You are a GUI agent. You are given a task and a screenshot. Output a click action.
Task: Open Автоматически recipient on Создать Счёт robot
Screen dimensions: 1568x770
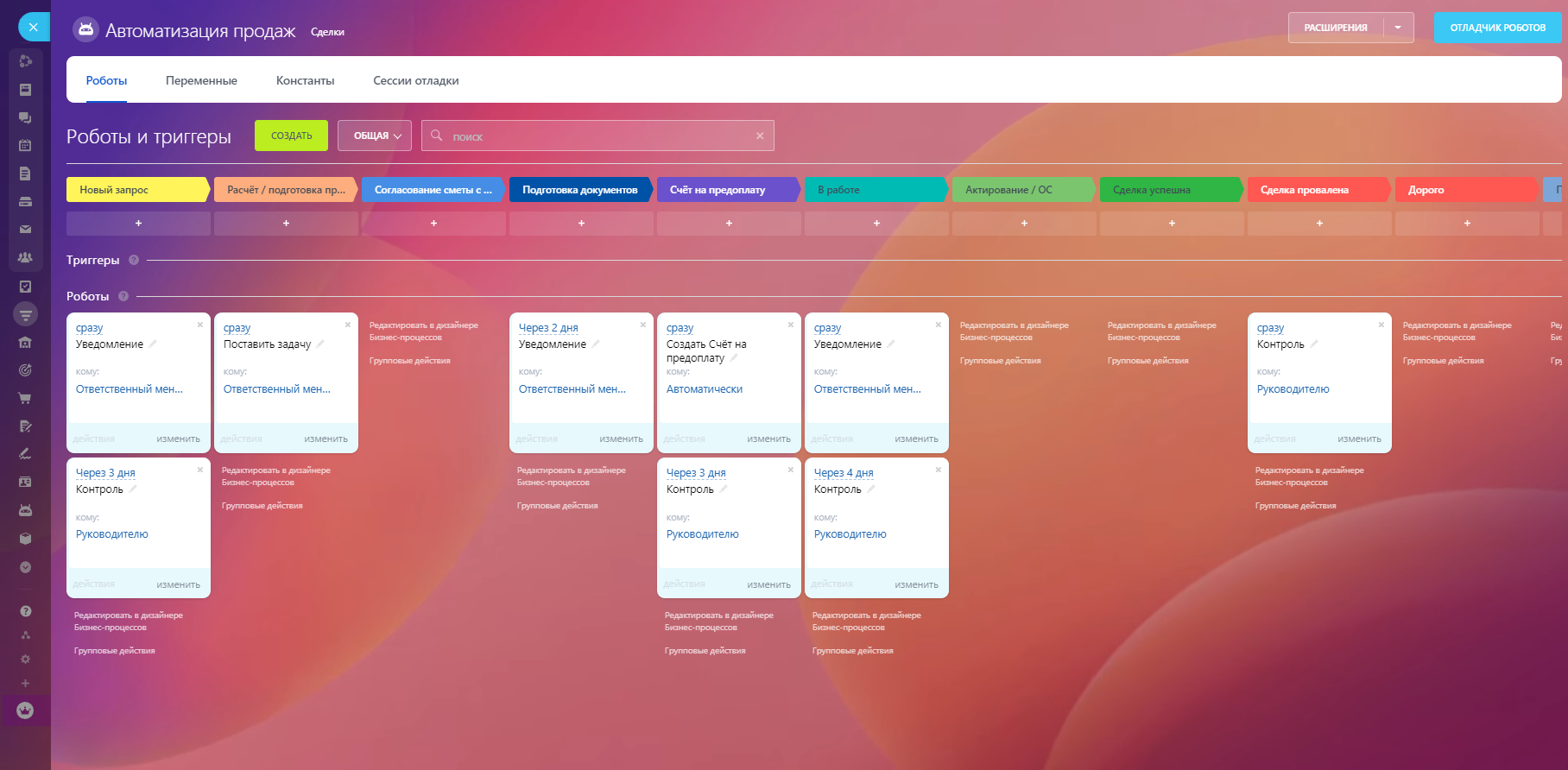705,389
